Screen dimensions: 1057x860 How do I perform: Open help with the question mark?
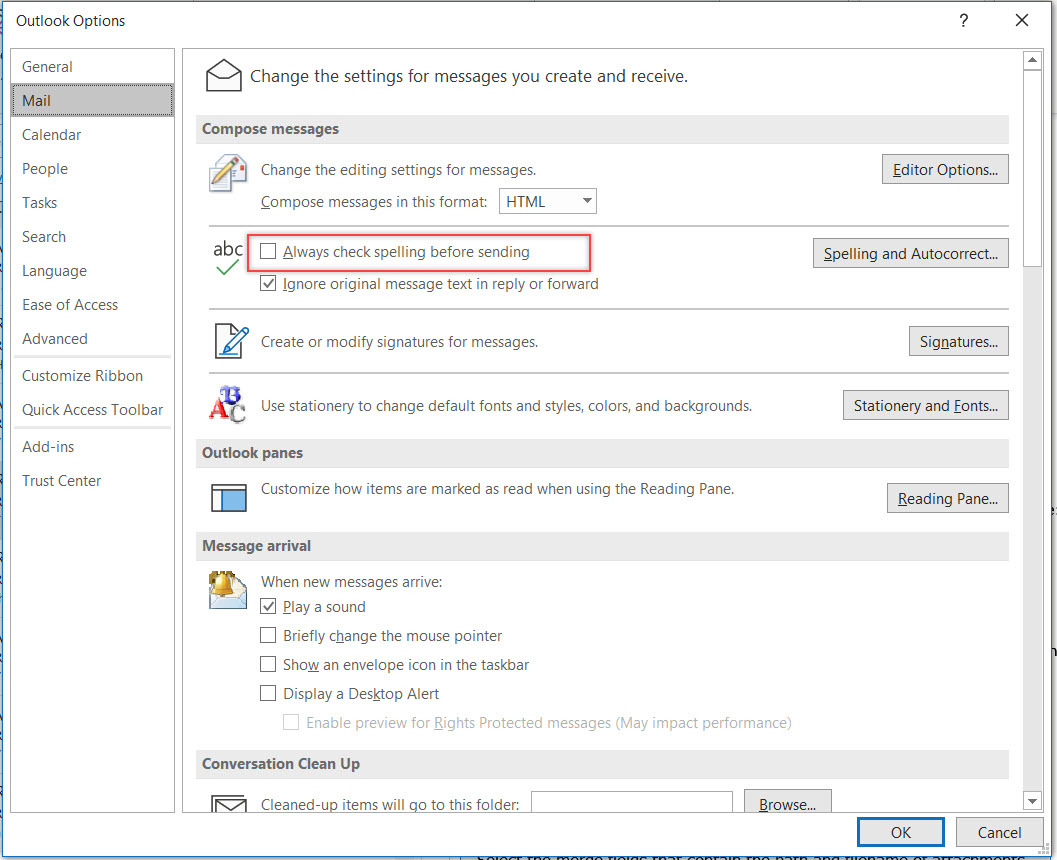[x=964, y=20]
